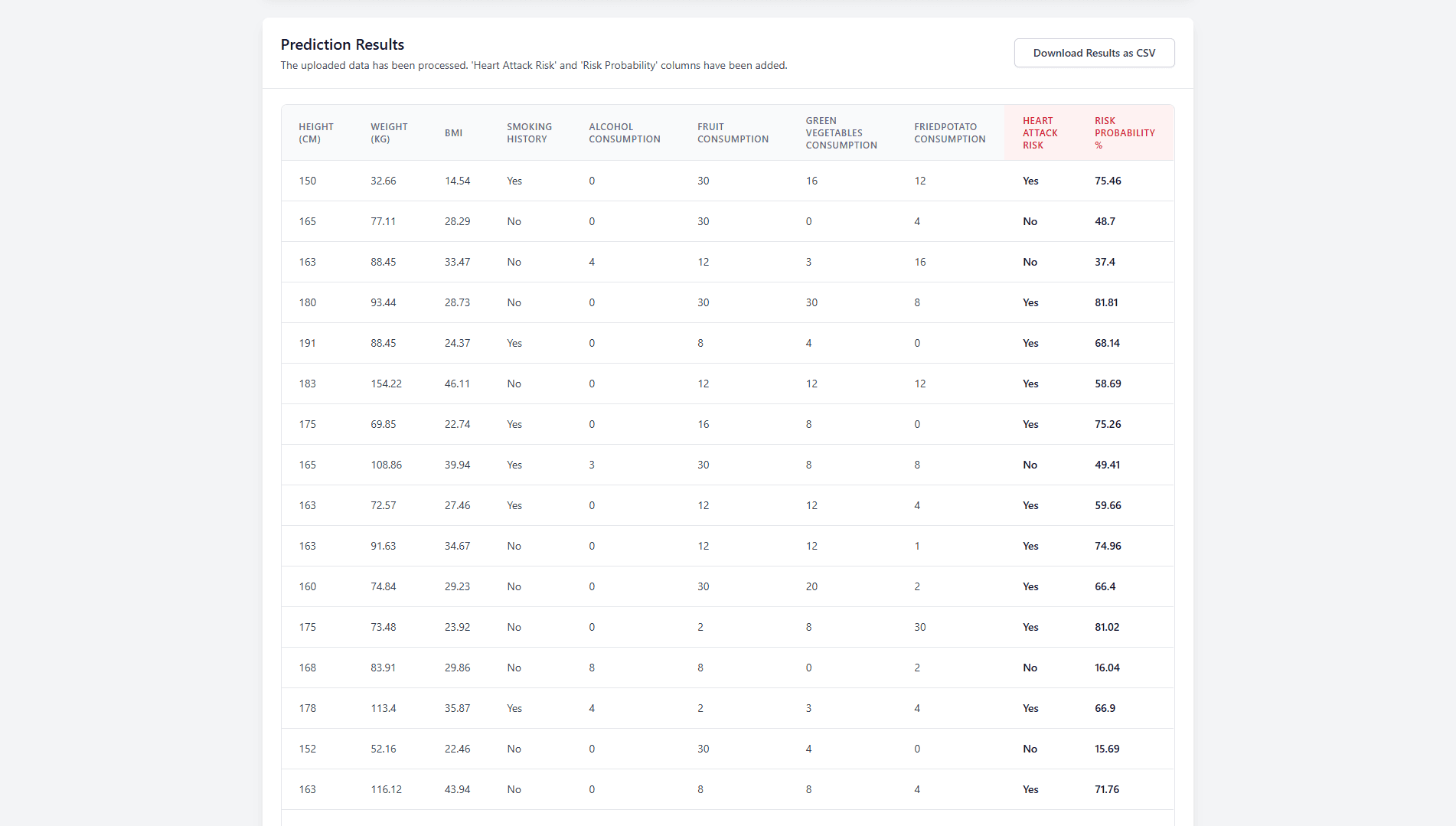Click weight cell 32.66

[384, 181]
